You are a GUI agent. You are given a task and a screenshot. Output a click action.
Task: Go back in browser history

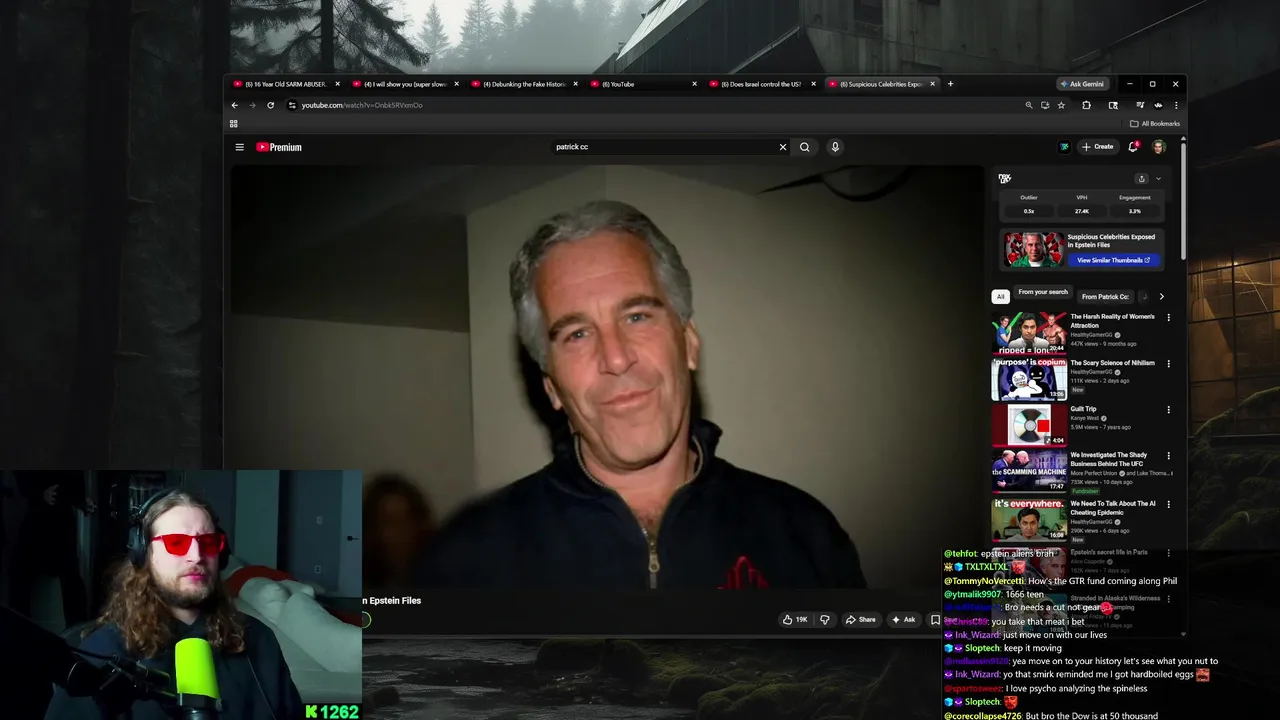point(235,105)
